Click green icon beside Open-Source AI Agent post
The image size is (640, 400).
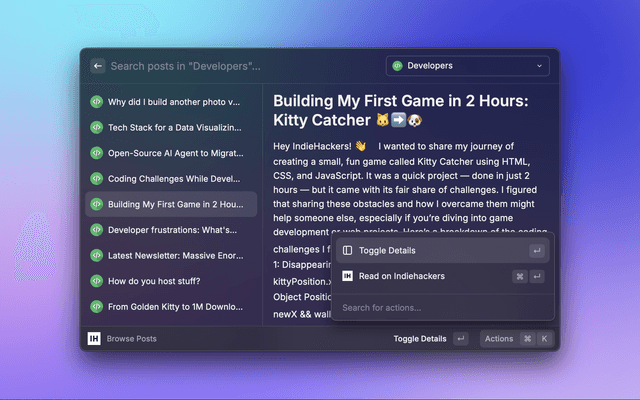[x=97, y=153]
